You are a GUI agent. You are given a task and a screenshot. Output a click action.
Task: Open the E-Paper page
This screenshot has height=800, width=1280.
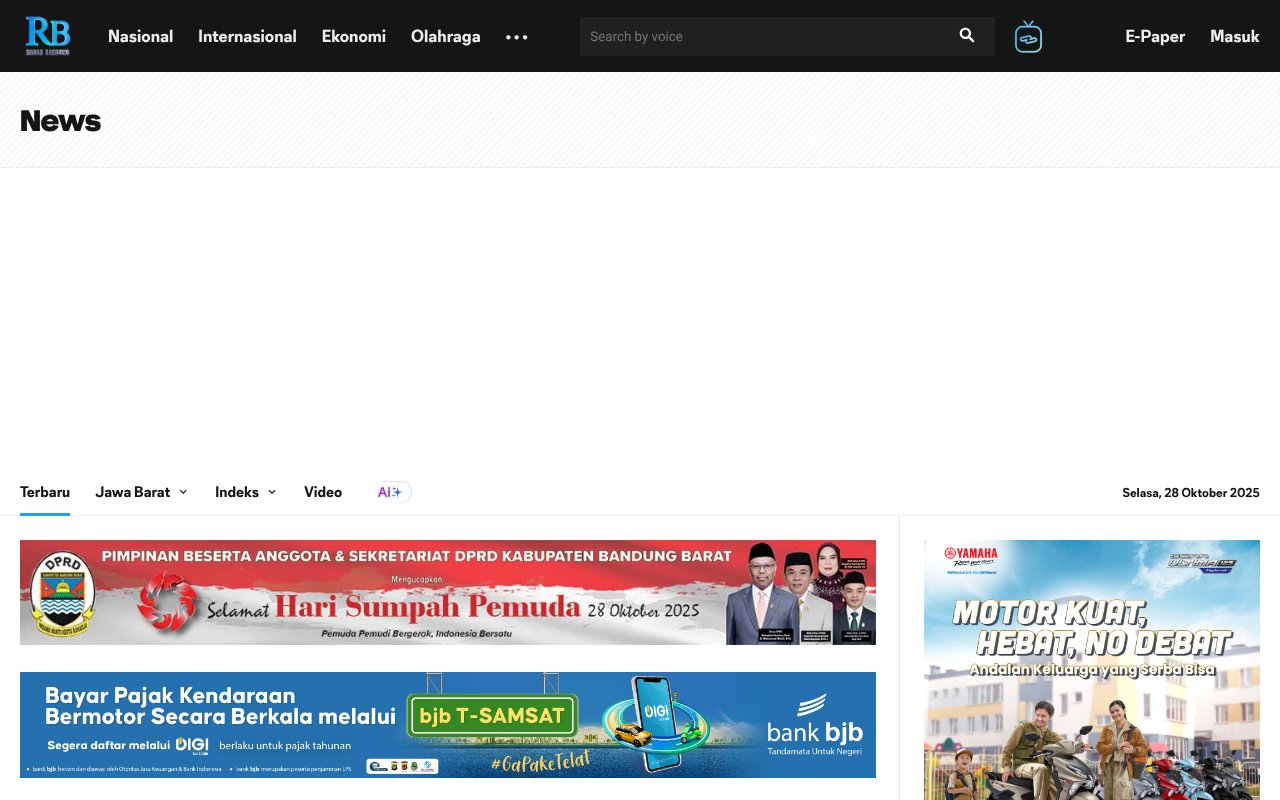tap(1155, 36)
